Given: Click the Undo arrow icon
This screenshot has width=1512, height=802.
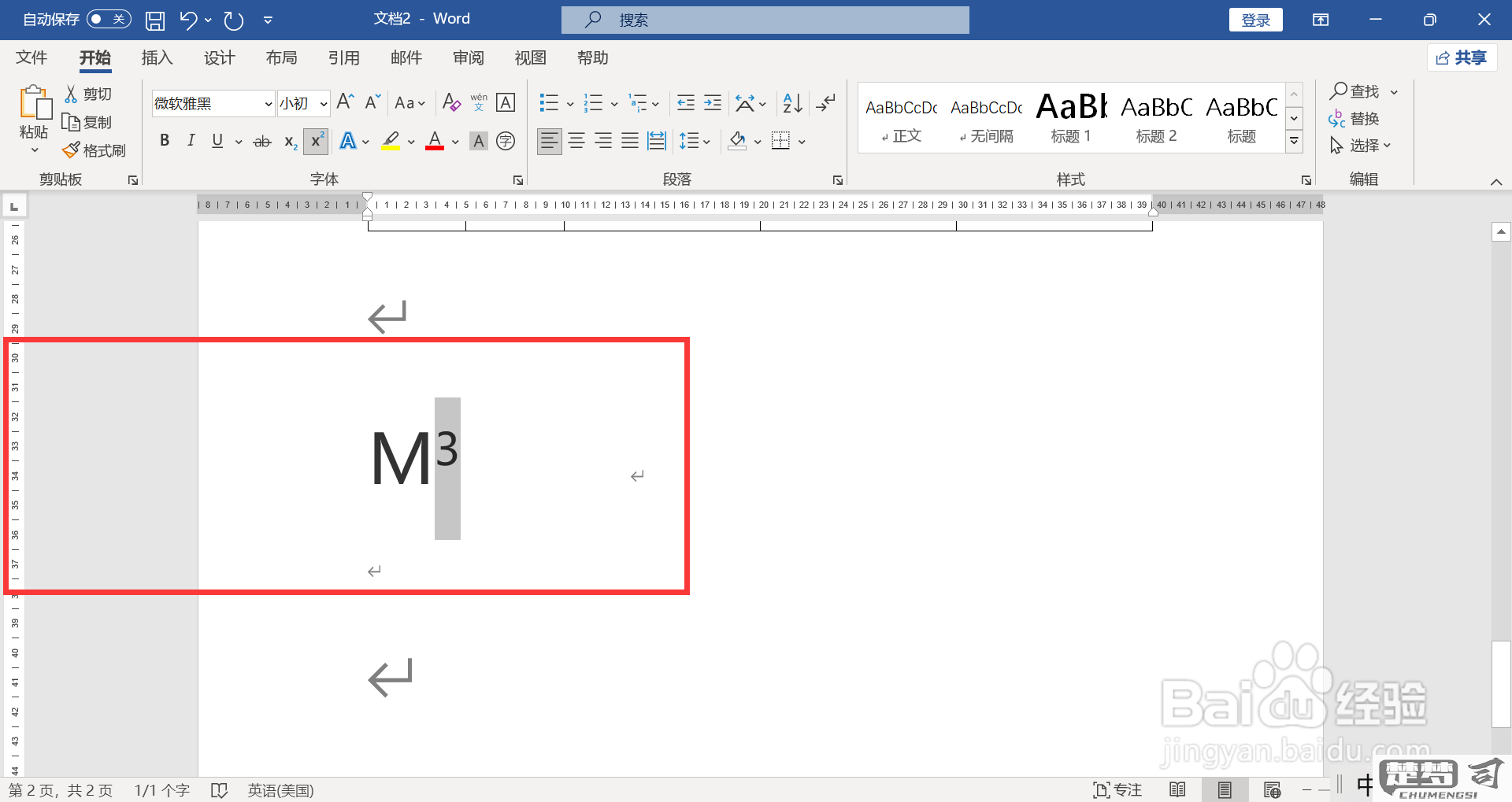Looking at the screenshot, I should click(x=187, y=20).
